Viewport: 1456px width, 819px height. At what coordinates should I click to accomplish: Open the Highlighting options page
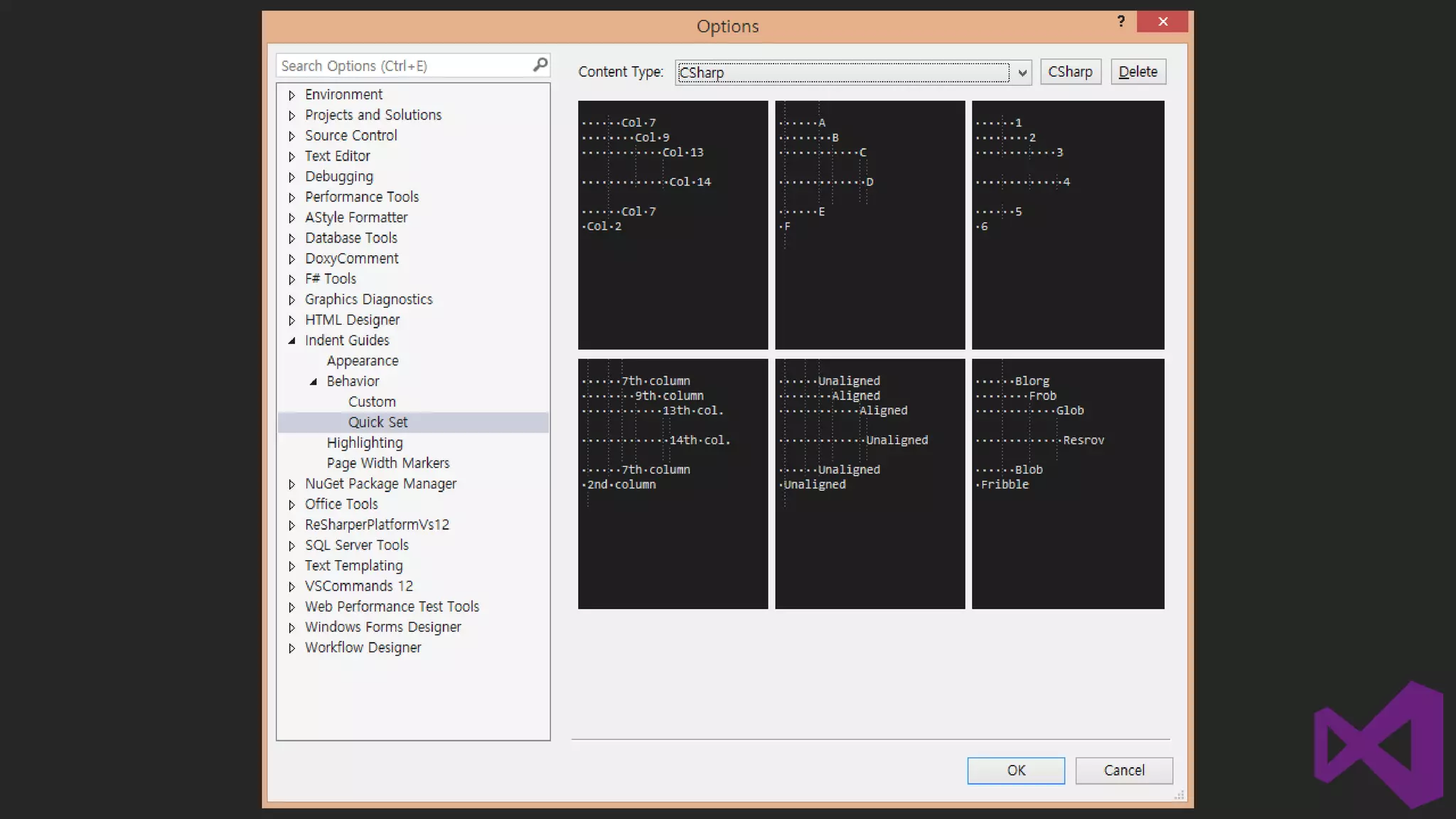pos(364,442)
